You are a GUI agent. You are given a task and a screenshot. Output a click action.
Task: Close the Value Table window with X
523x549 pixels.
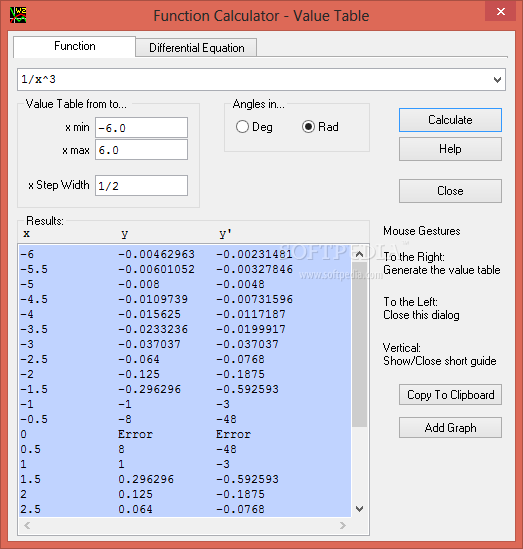point(501,12)
